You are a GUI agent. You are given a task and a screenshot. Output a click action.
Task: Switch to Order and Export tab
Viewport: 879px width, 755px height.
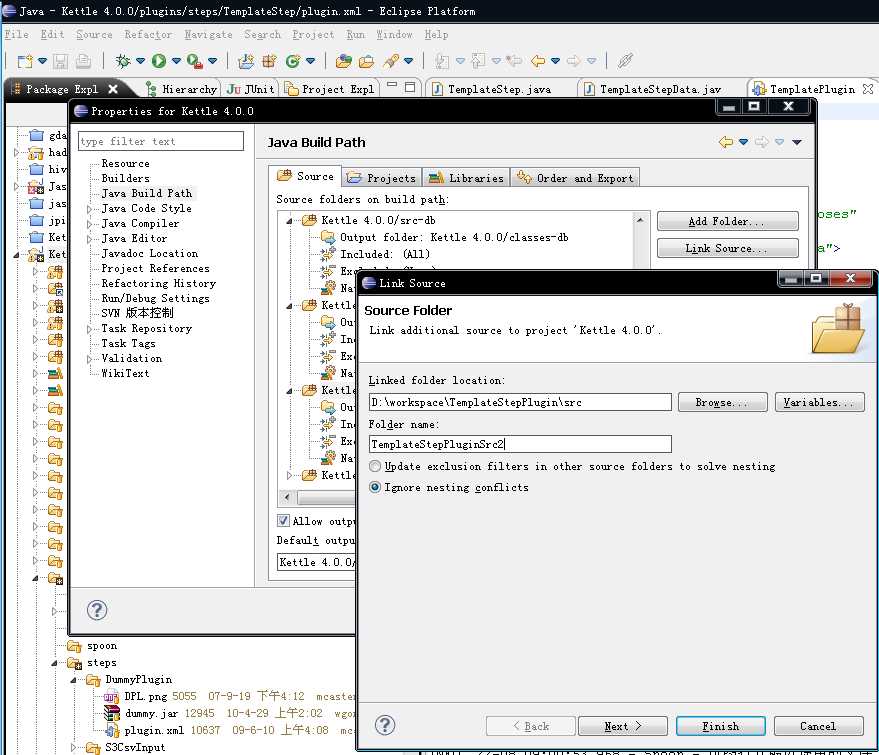(575, 178)
